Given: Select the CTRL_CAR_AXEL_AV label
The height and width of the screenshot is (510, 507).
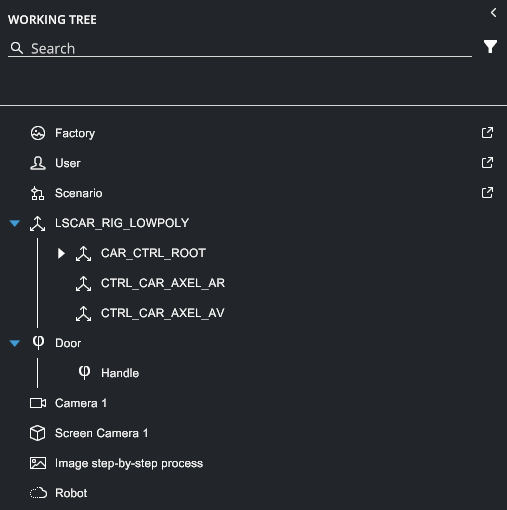Looking at the screenshot, I should click(163, 313).
